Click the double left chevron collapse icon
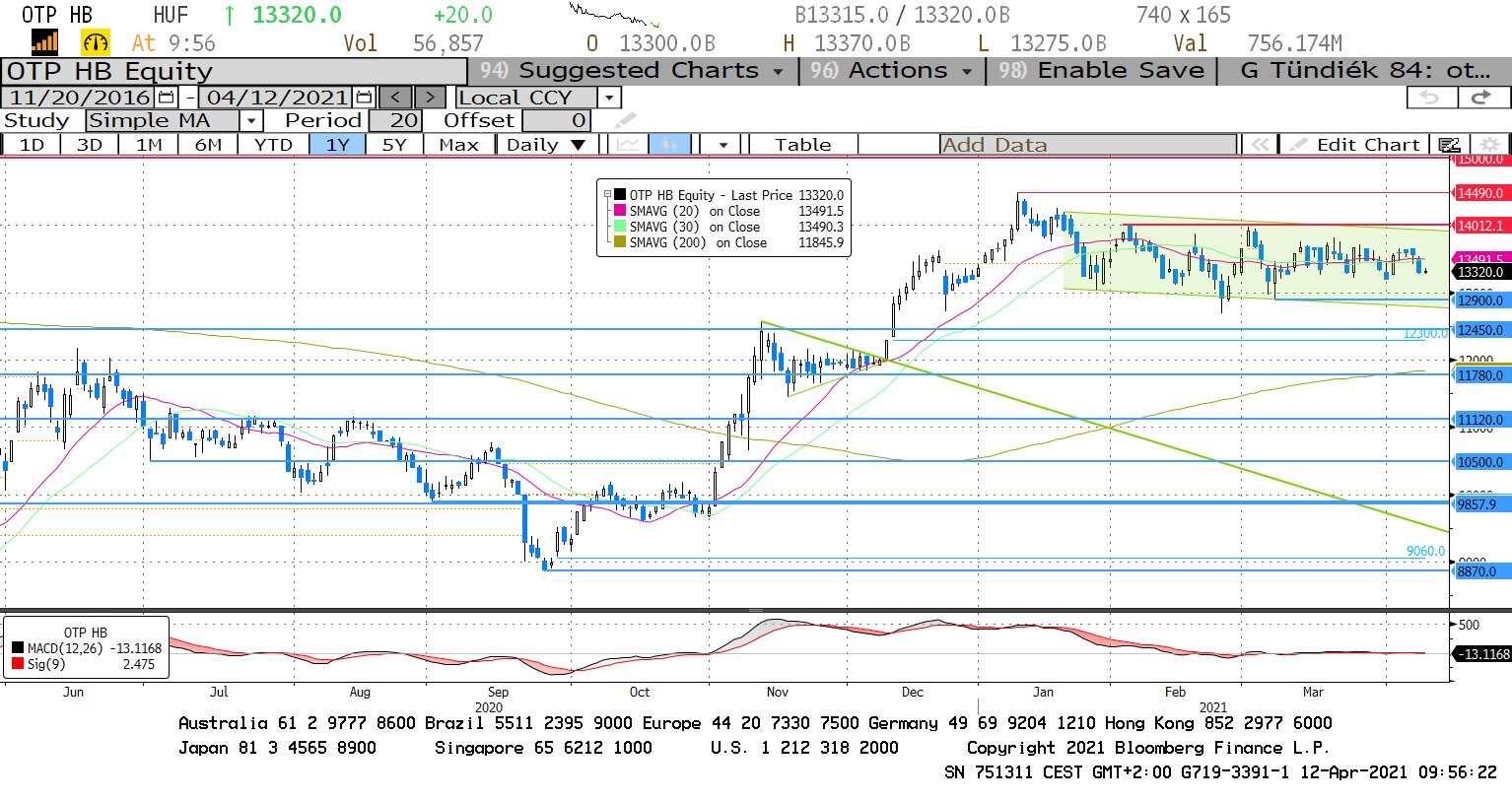 pyautogui.click(x=1260, y=145)
